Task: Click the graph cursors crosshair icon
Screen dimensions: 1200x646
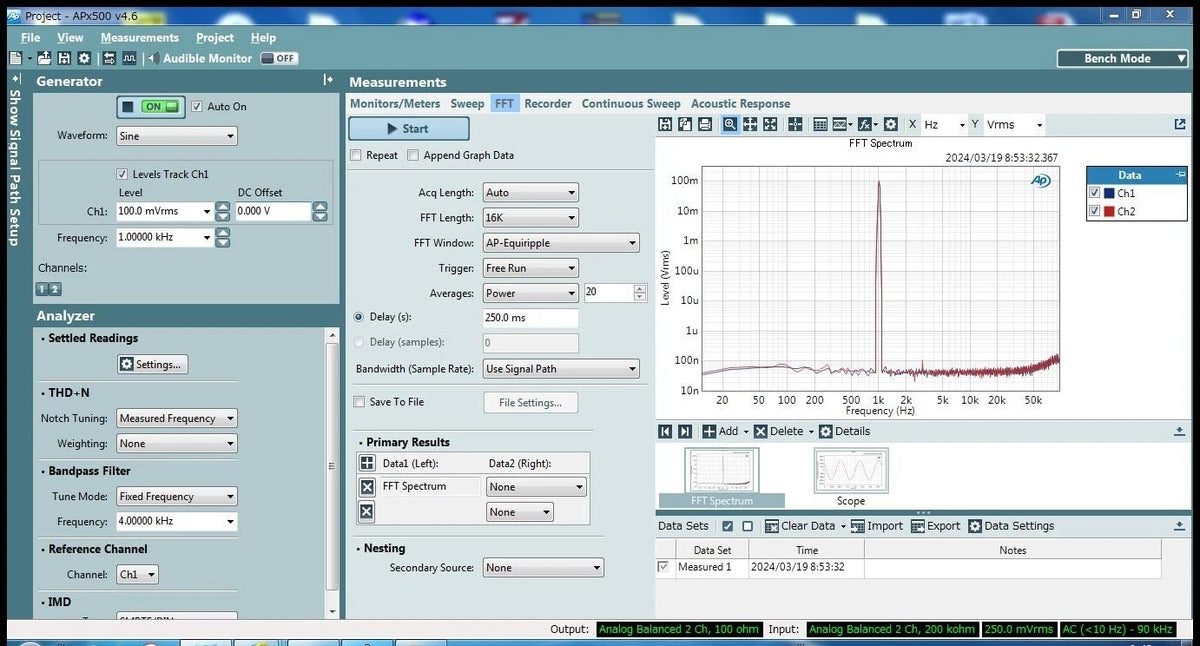Action: click(x=795, y=124)
